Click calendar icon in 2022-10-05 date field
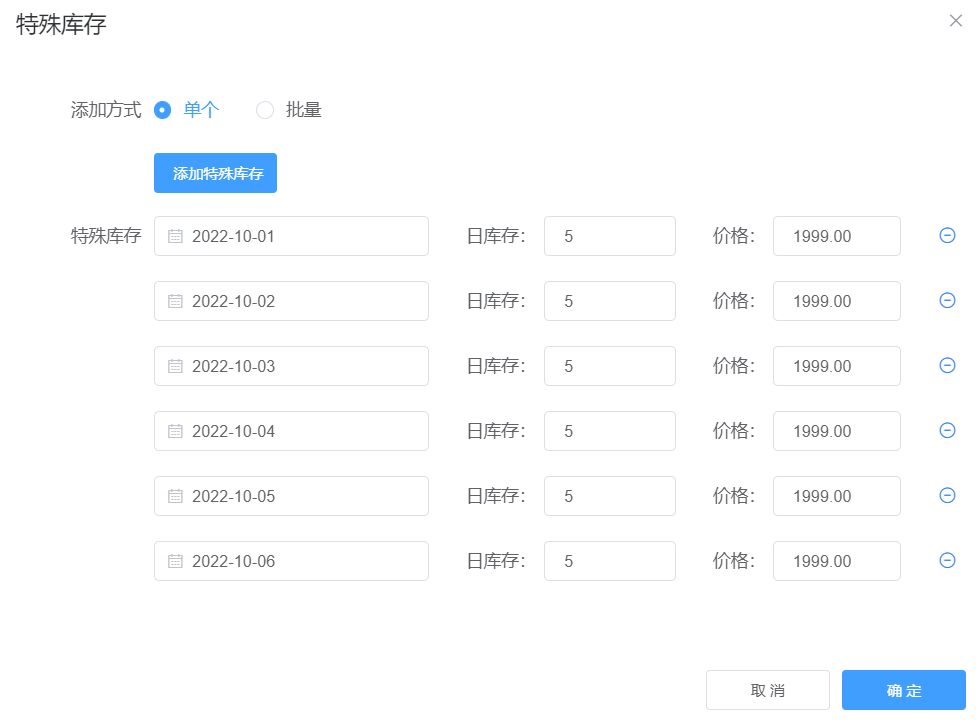The image size is (976, 723). coord(176,497)
